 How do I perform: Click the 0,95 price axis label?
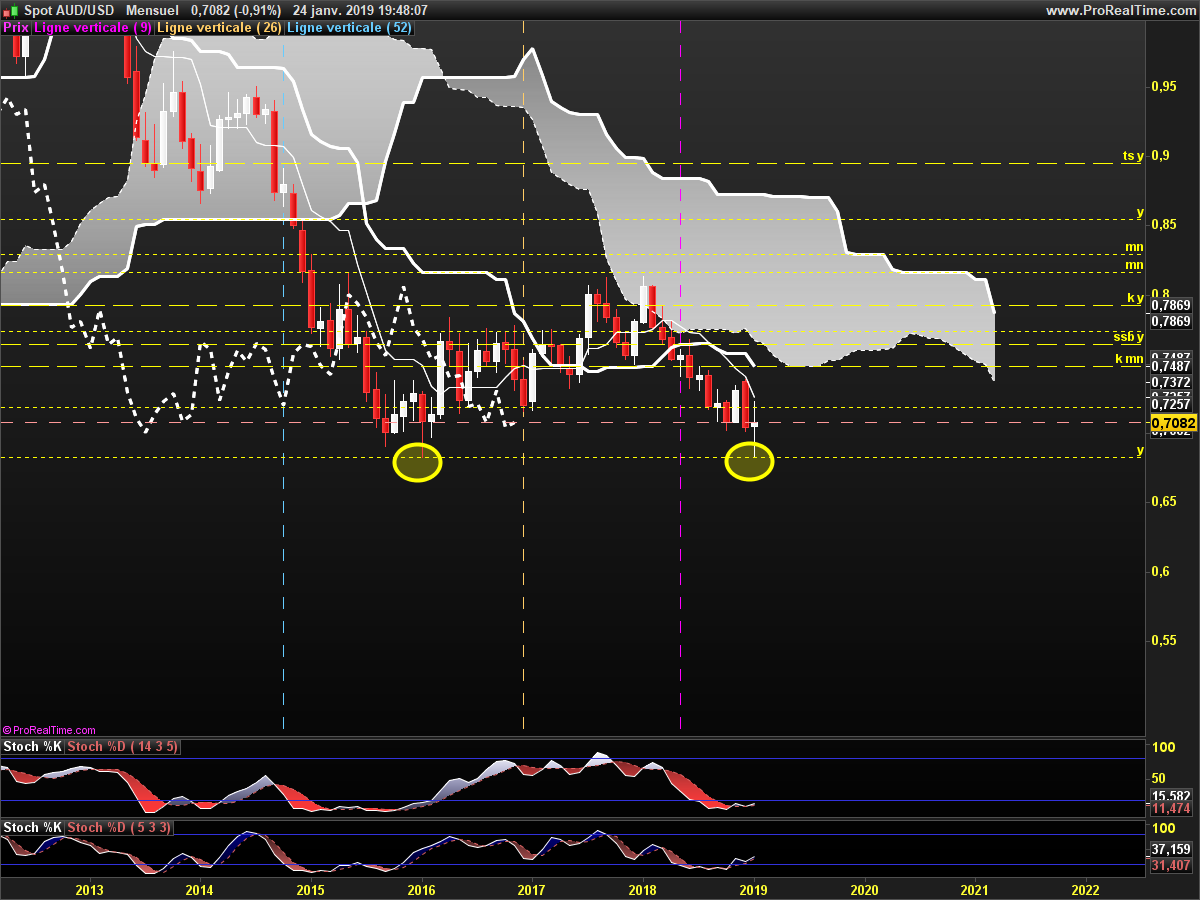point(1164,86)
